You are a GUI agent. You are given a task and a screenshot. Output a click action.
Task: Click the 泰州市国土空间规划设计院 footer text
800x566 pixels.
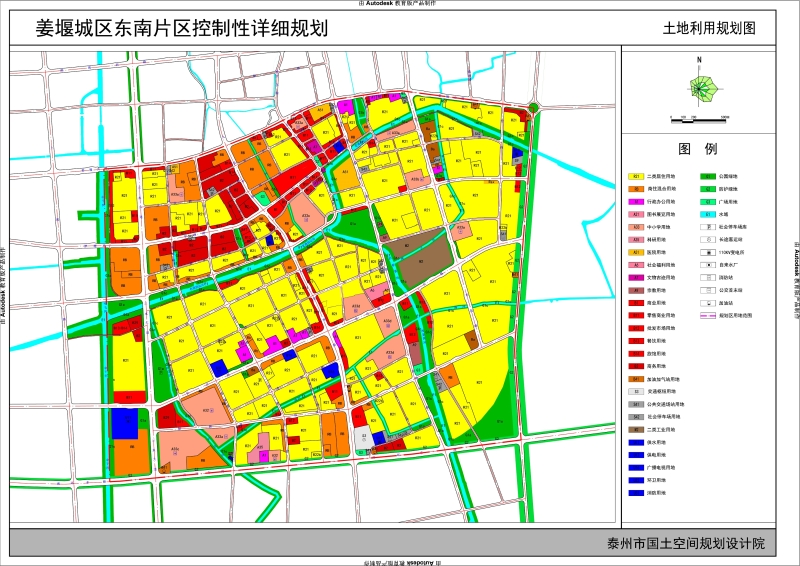(x=686, y=543)
